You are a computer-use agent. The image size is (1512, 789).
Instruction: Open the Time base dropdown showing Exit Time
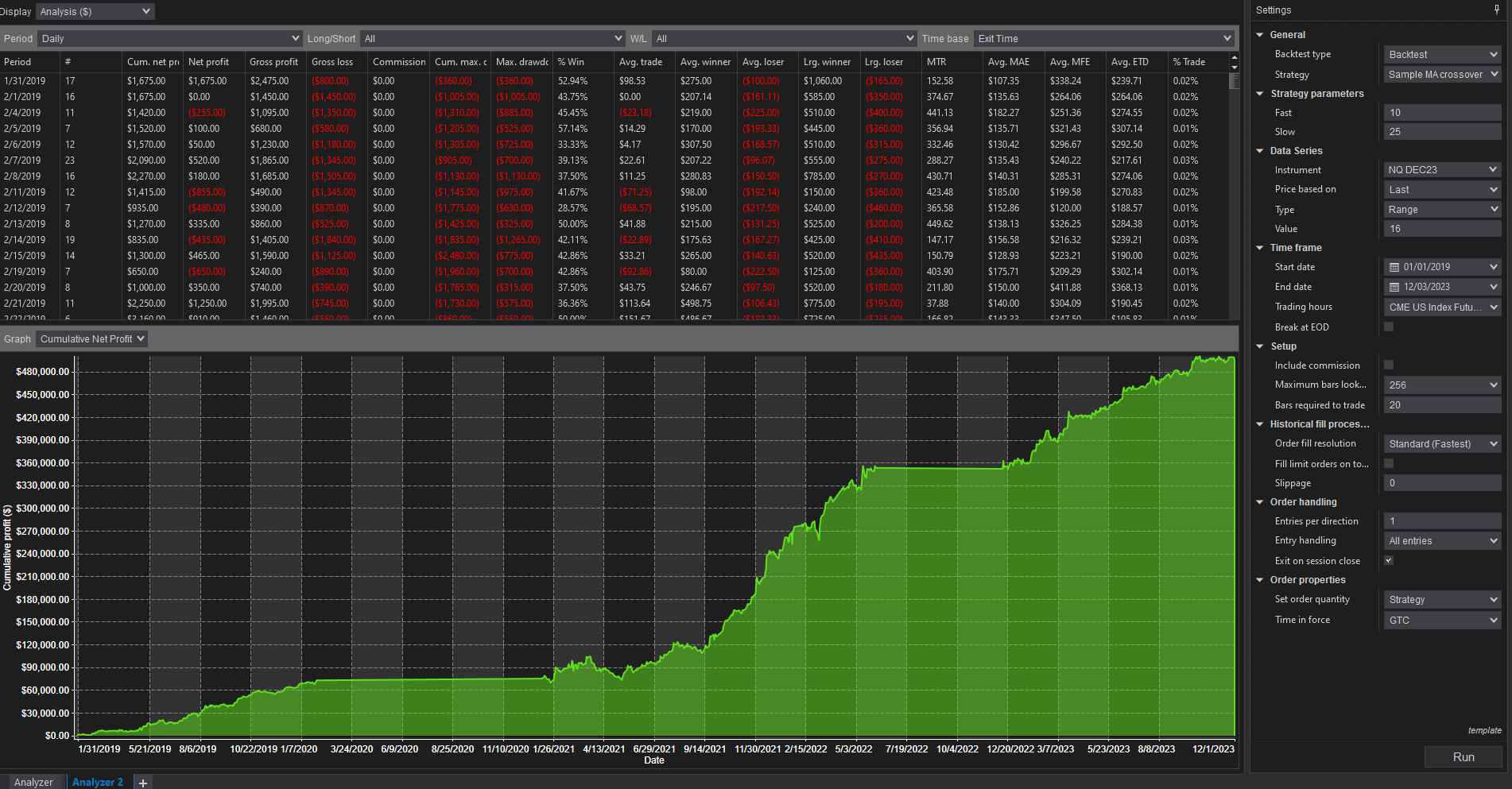pyautogui.click(x=1104, y=38)
